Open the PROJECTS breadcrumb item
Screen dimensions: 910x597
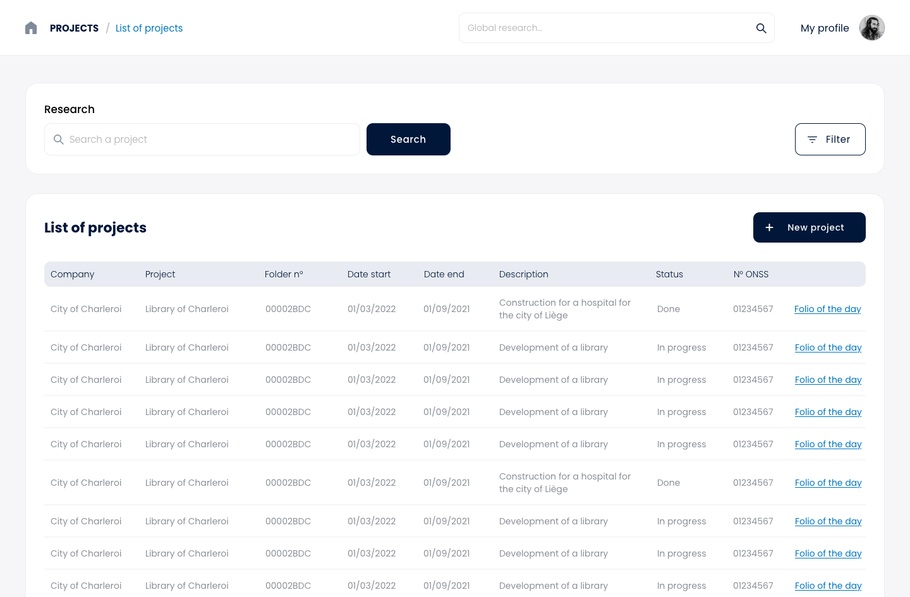click(74, 28)
